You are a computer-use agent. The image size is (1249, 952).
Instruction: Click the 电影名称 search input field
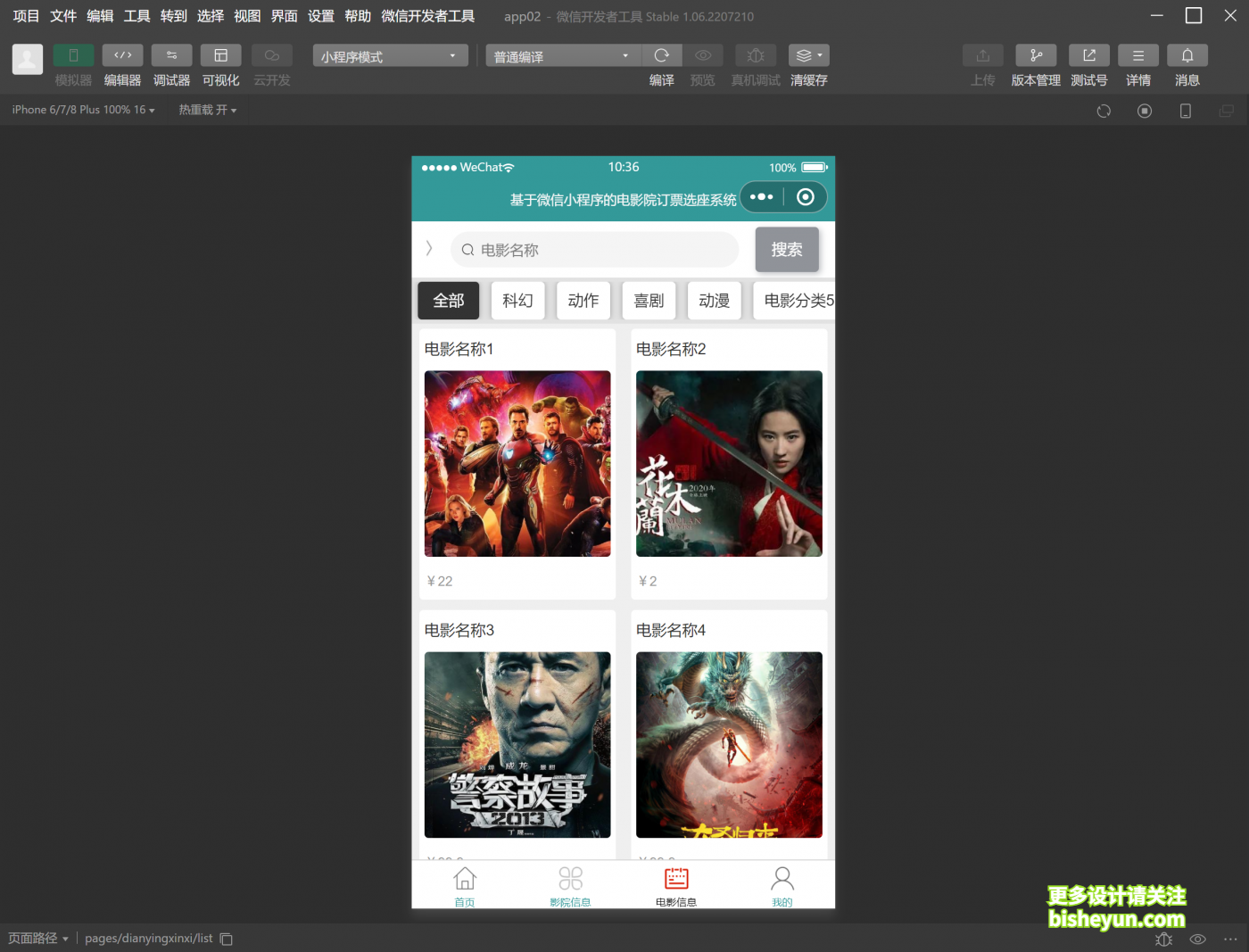(595, 250)
